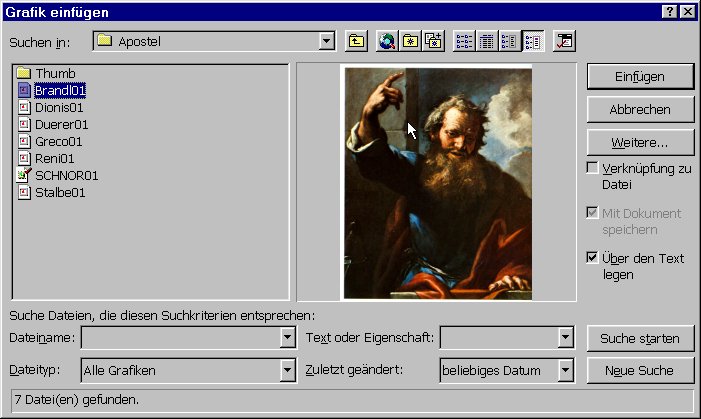Image resolution: width=701 pixels, height=419 pixels.
Task: Select the Duerer01 file
Action: point(61,125)
